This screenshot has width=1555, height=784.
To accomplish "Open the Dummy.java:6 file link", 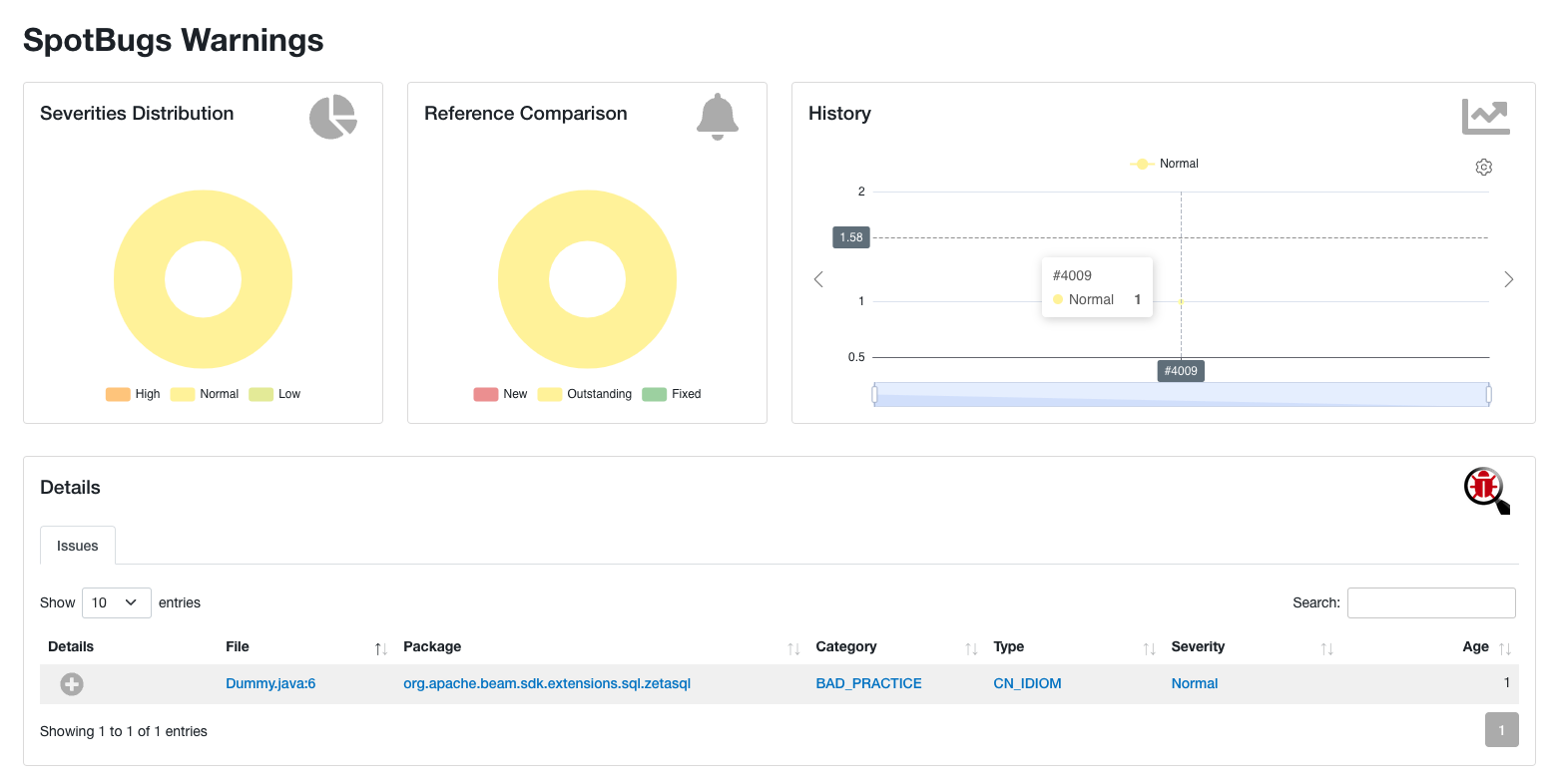I will point(270,684).
